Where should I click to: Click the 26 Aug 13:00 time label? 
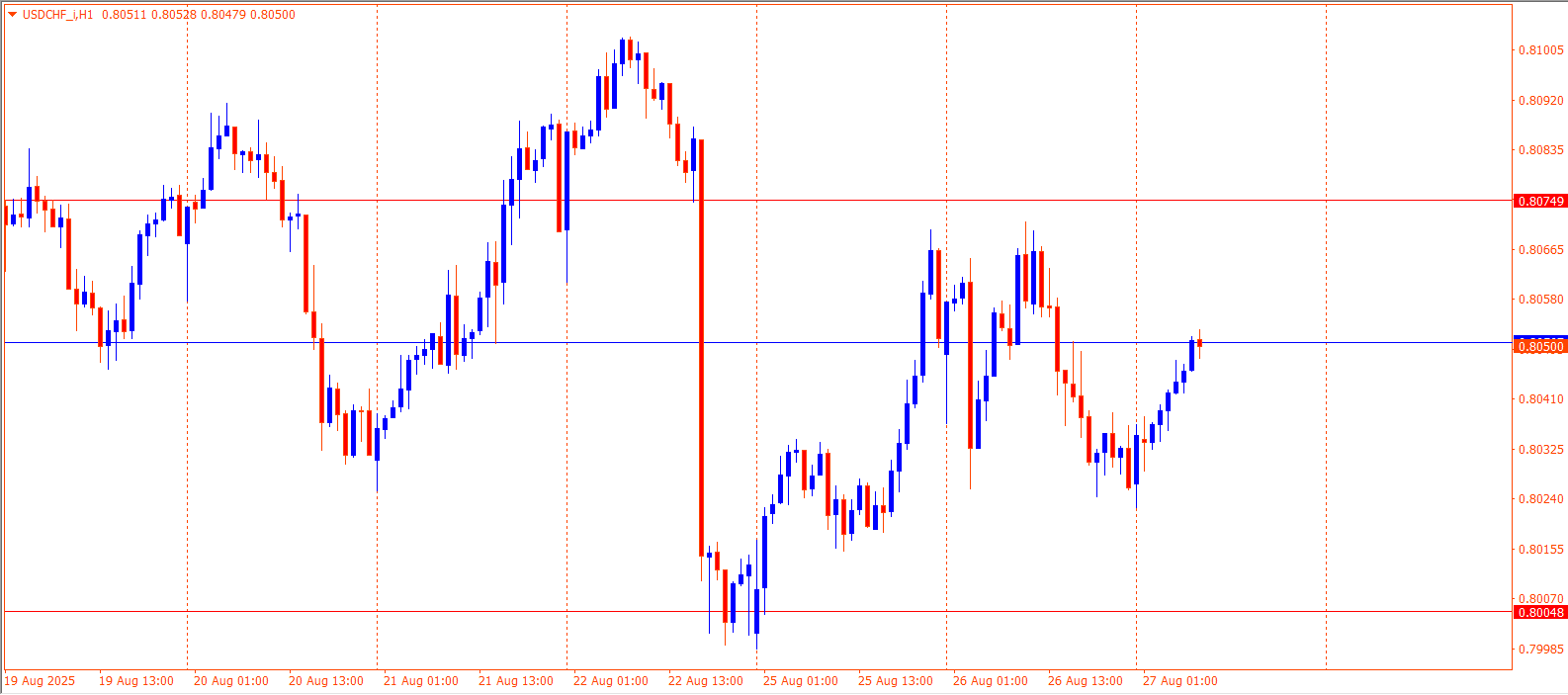point(1086,681)
